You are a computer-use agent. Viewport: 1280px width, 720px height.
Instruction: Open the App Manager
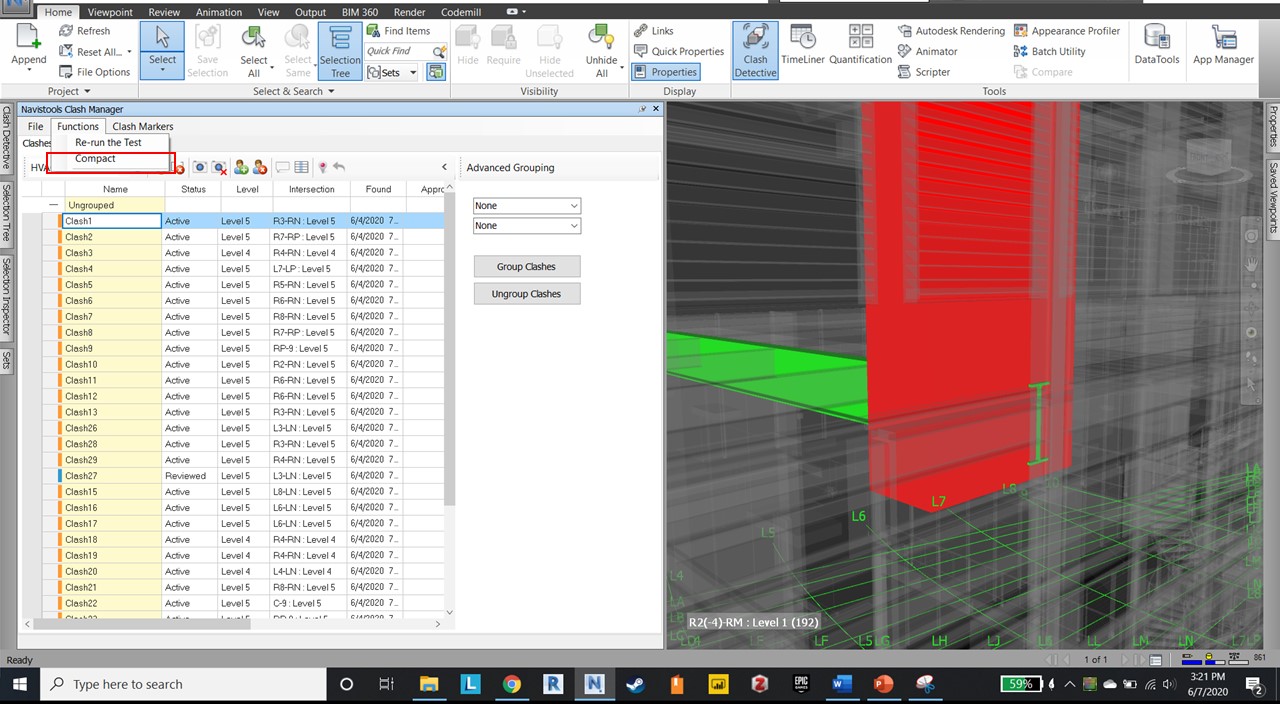1223,46
